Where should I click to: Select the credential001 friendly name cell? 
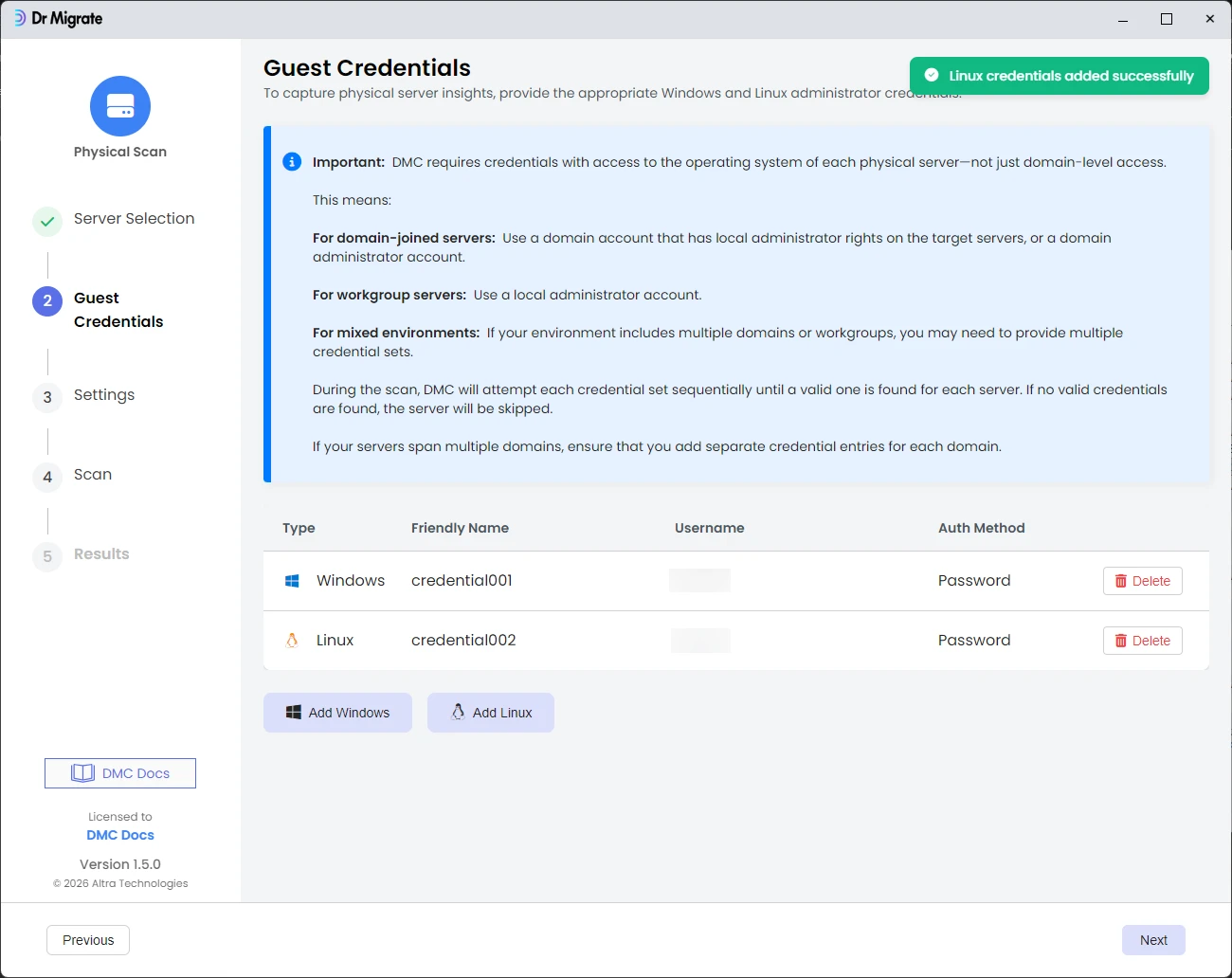coord(462,580)
